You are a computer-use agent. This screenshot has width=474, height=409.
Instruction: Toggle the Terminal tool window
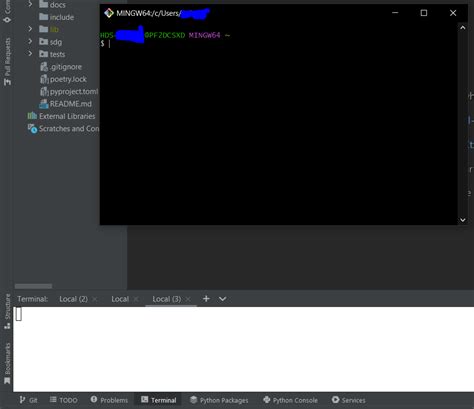[159, 400]
